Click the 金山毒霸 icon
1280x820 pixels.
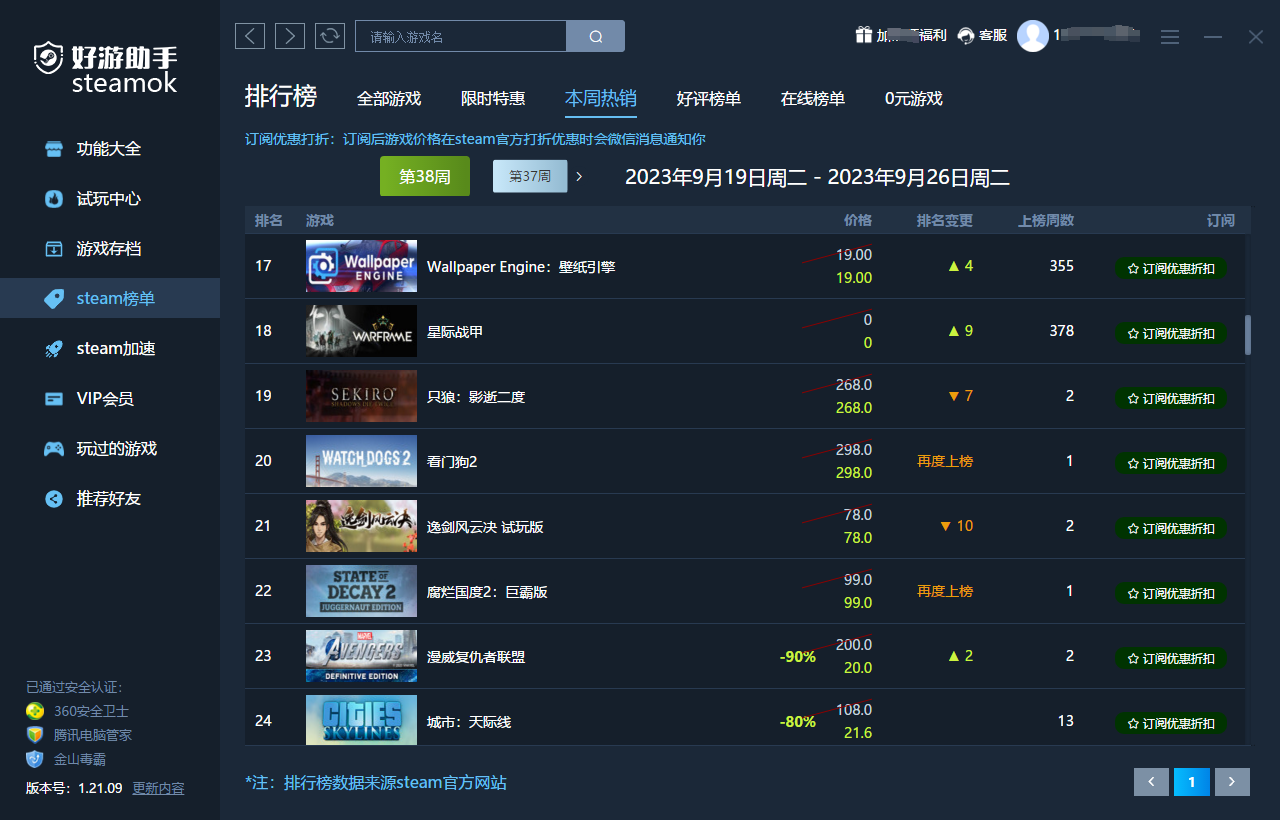click(35, 759)
